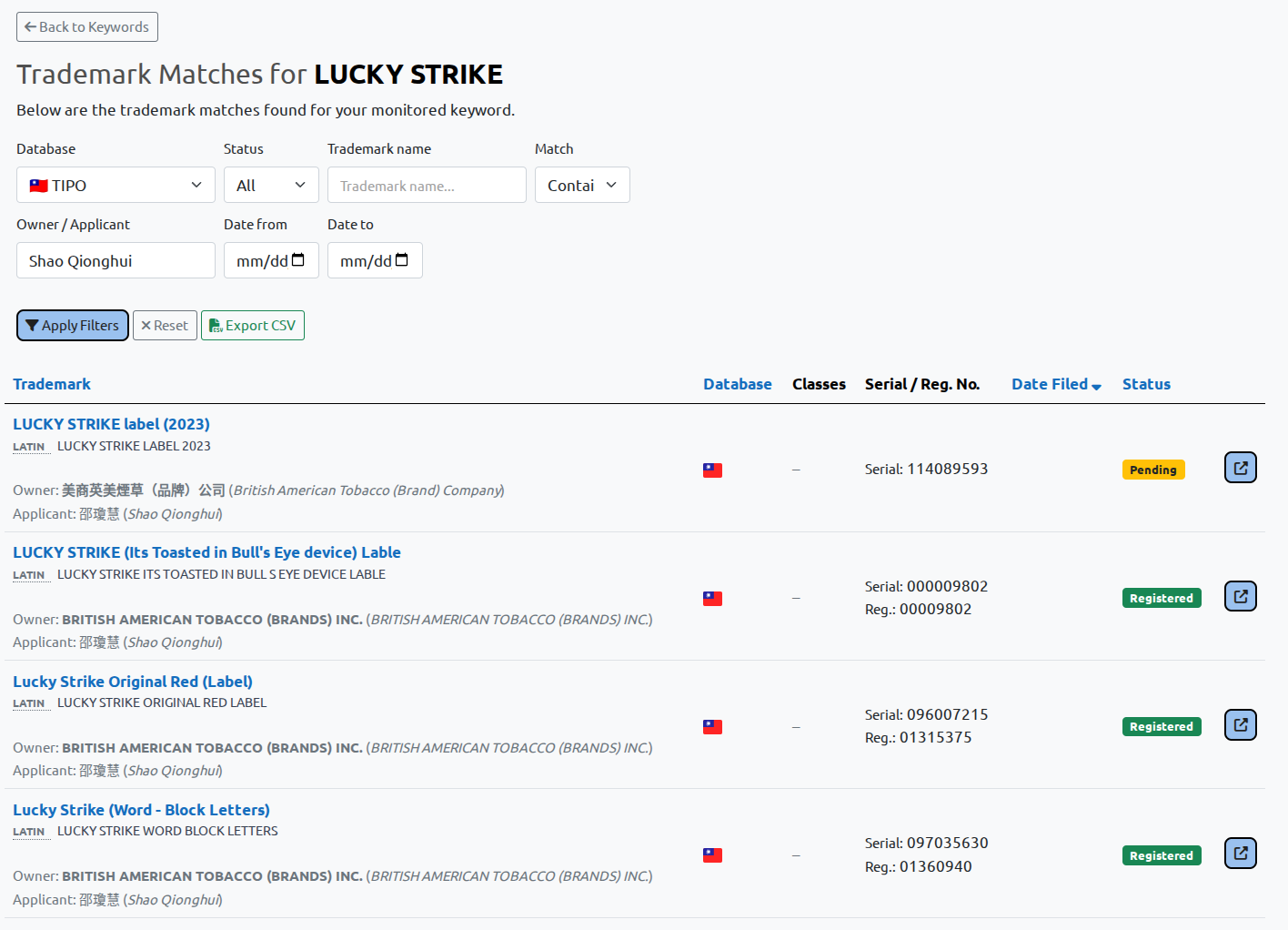The image size is (1288, 930).
Task: Open LUCKY STRIKE (Its Toasted in Bull's Eye device) Lable
Action: tap(206, 552)
